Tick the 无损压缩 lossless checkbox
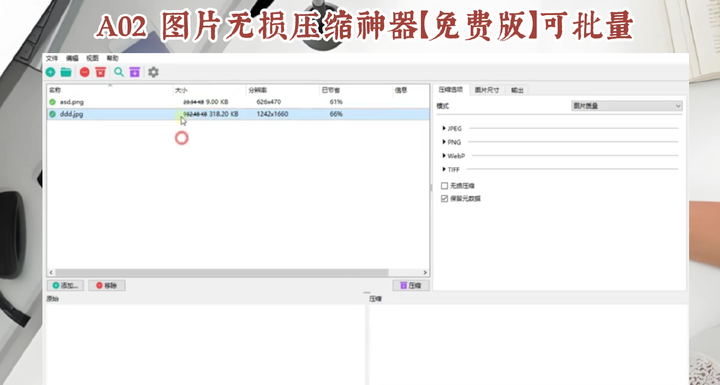 (x=444, y=186)
